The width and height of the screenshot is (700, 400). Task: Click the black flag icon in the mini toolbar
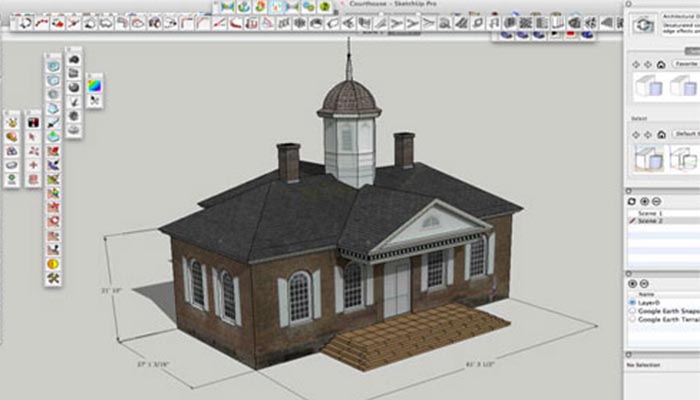click(x=555, y=35)
